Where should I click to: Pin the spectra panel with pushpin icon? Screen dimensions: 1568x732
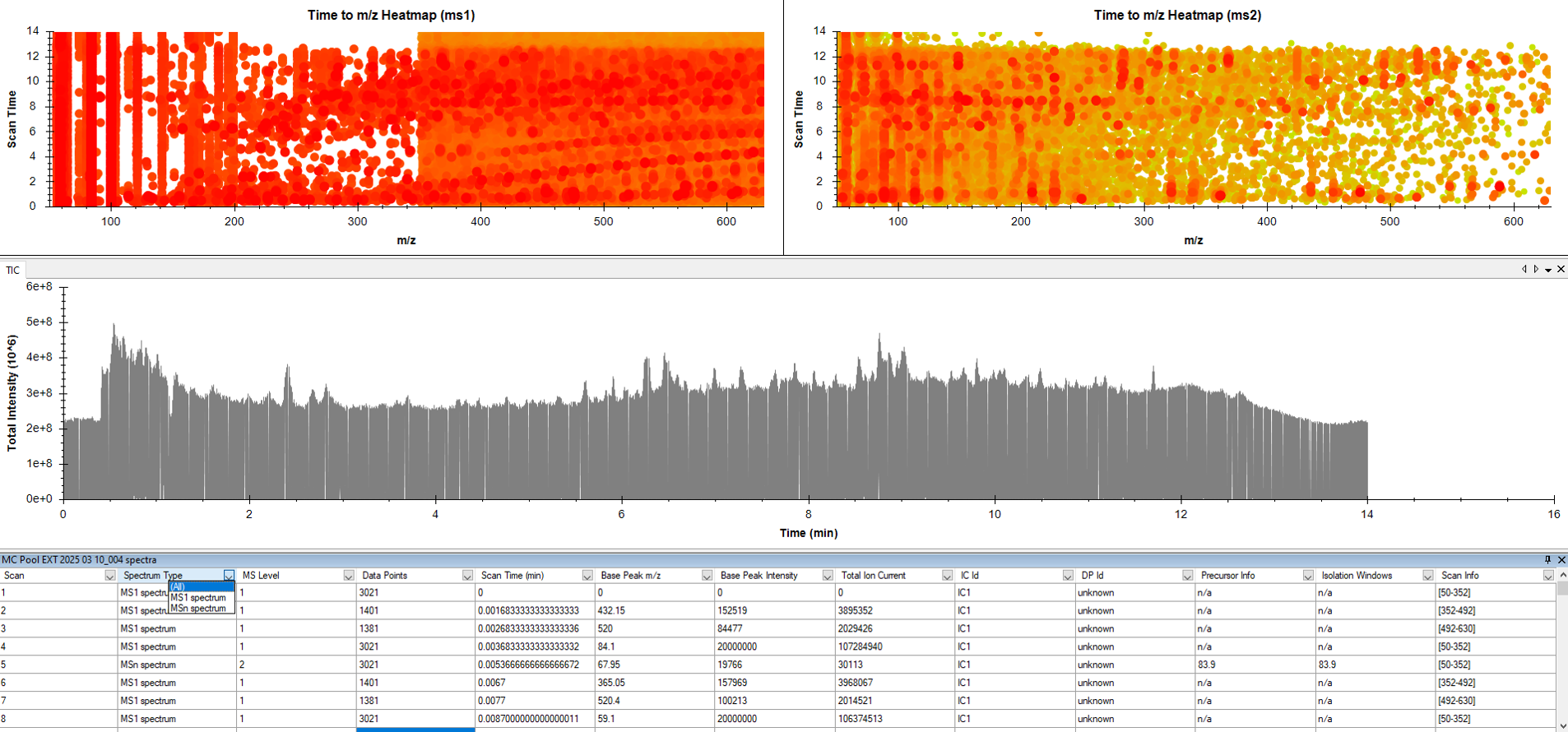point(1547,560)
